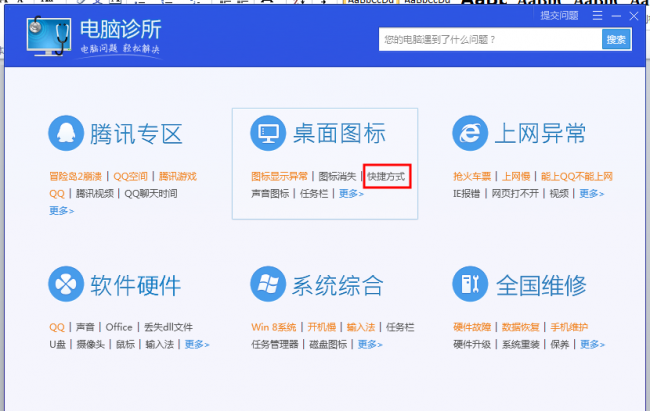The image size is (650, 411).
Task: Click the 腾讯专区 penguin icon
Action: (66, 133)
